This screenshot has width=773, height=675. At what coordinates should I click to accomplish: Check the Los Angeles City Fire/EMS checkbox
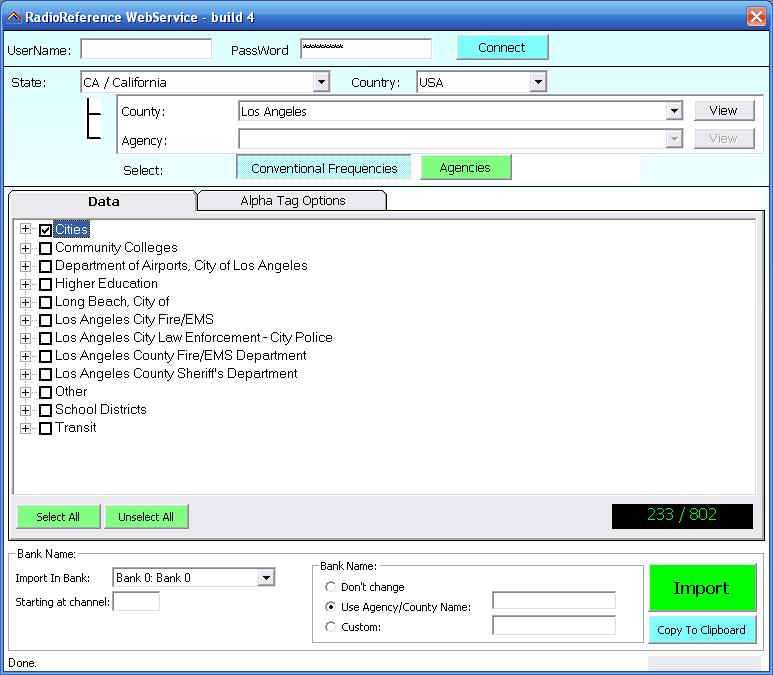[x=45, y=320]
